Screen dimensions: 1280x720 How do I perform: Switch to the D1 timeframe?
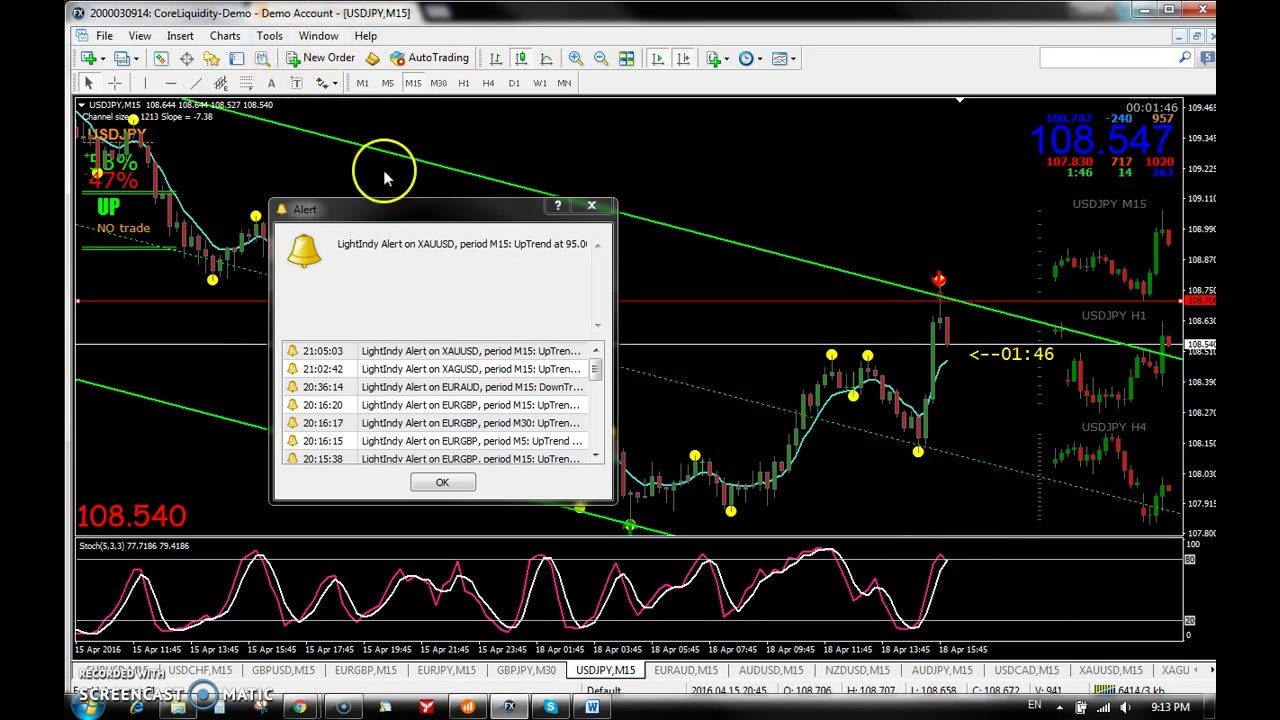514,83
